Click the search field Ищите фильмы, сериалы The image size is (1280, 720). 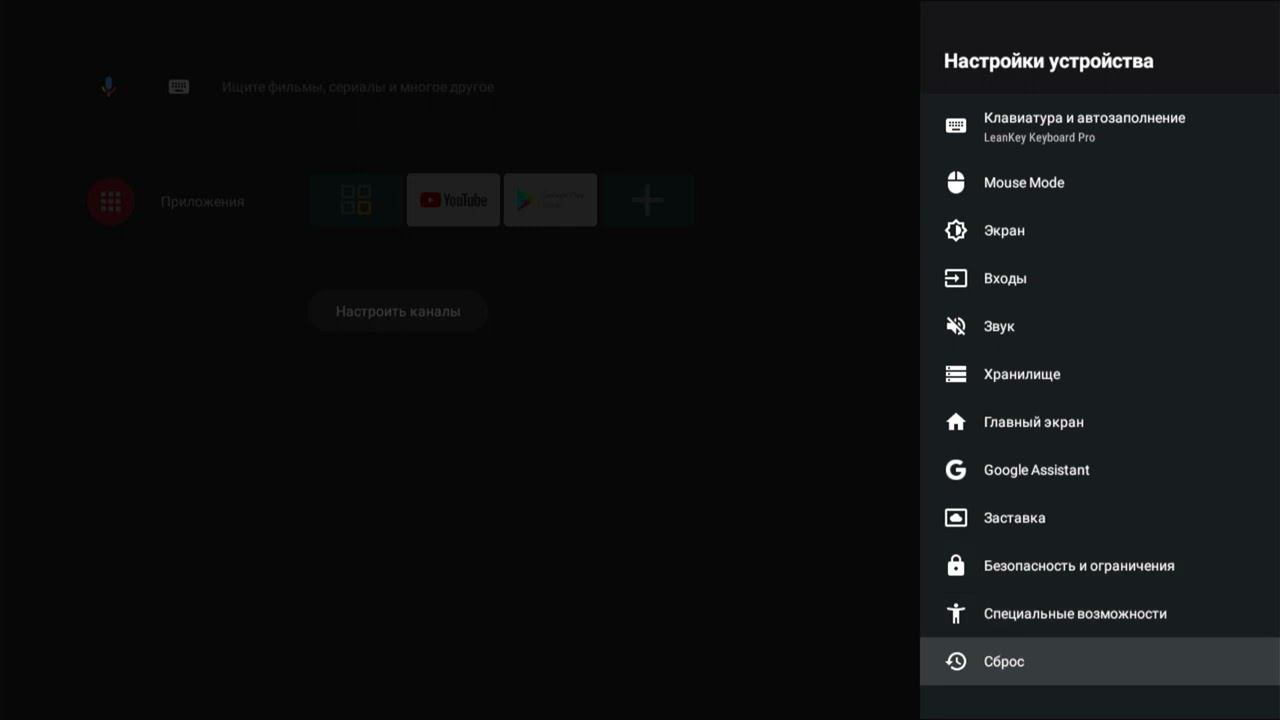pyautogui.click(x=358, y=87)
